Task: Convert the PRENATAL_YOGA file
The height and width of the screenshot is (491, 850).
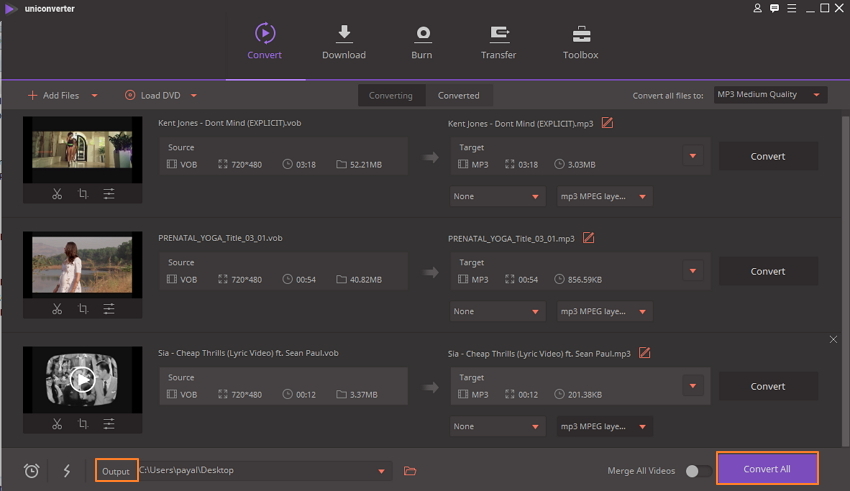Action: (768, 271)
